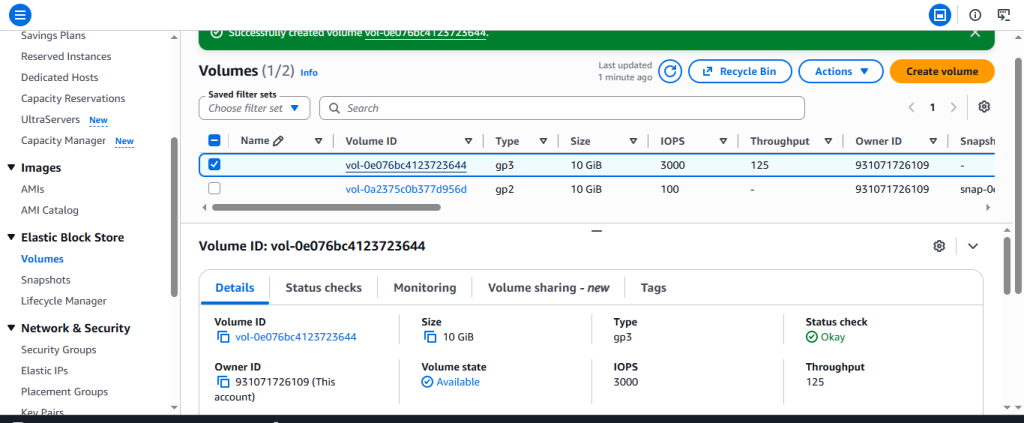
Task: Open the hamburger navigation menu
Action: pos(20,14)
